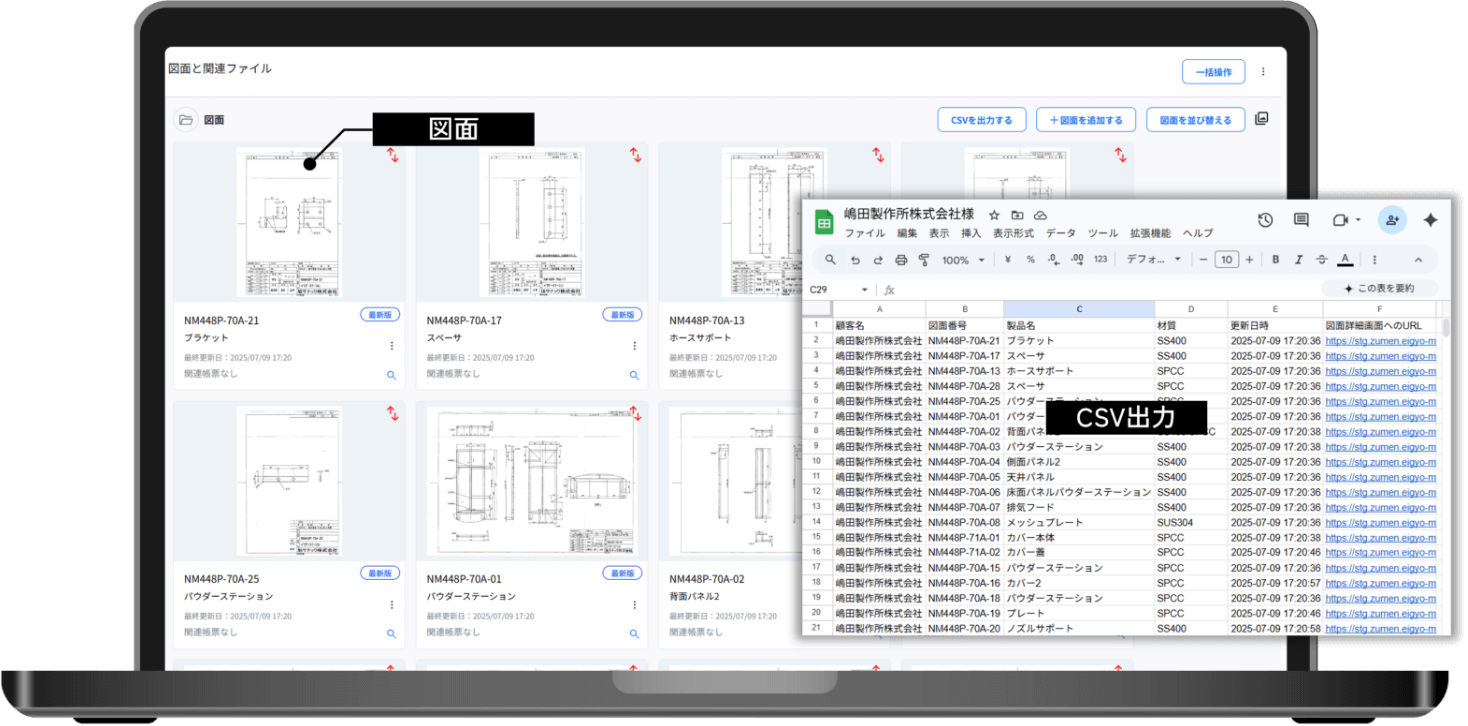The height and width of the screenshot is (726, 1468).
Task: Click red swap arrows on NM448P-70A-17 card
Action: coord(635,155)
